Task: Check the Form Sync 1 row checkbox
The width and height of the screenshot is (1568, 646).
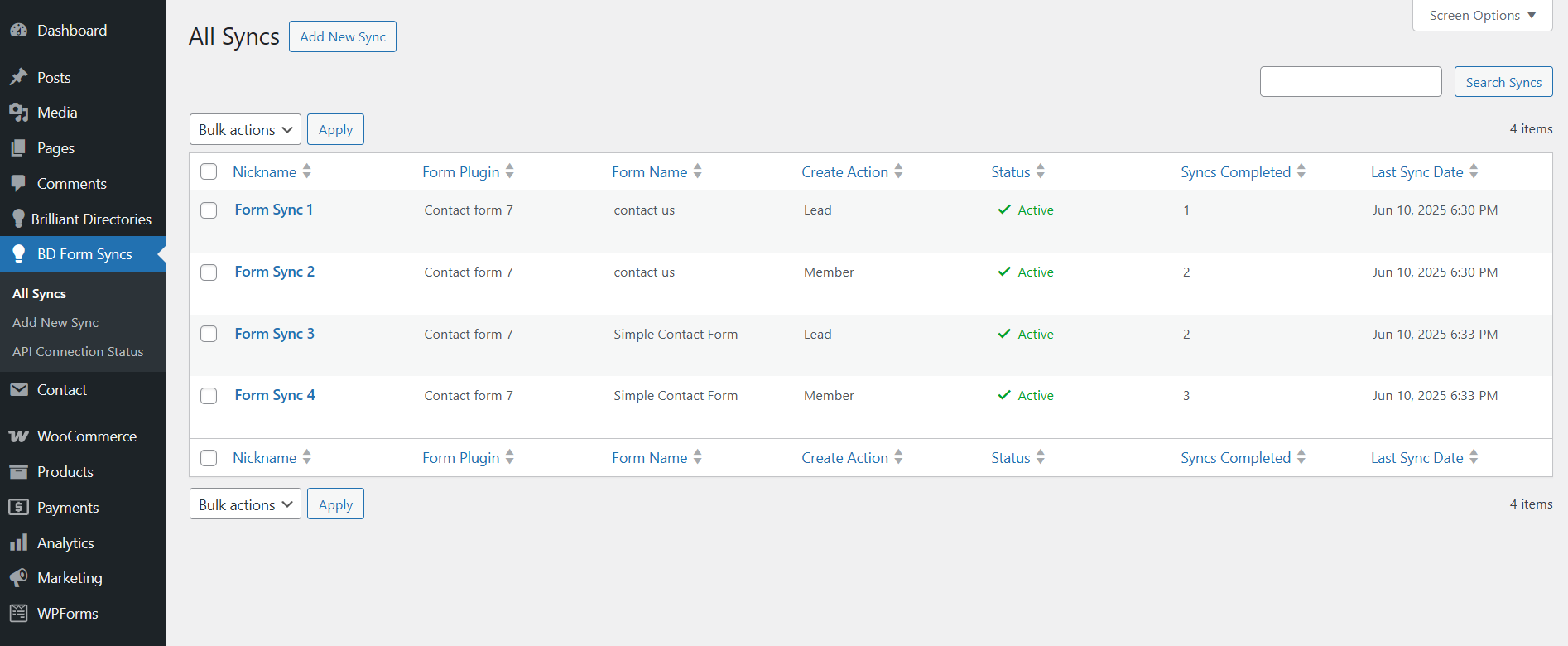Action: pyautogui.click(x=209, y=210)
